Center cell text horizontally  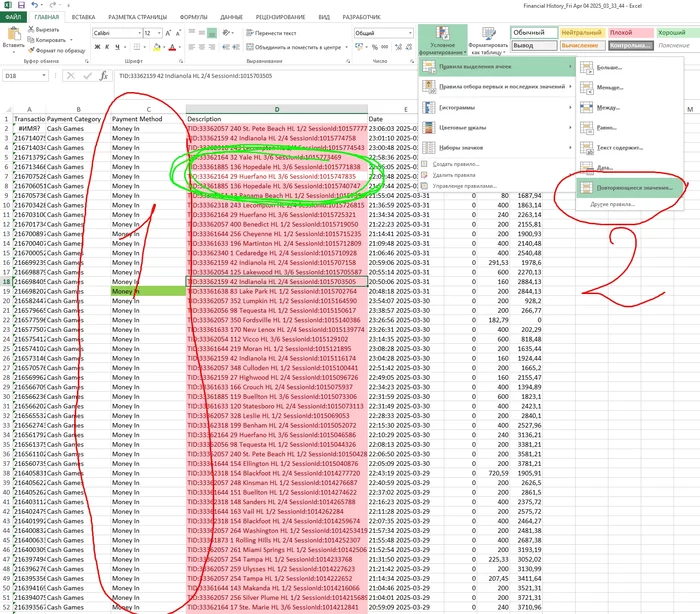click(x=202, y=47)
